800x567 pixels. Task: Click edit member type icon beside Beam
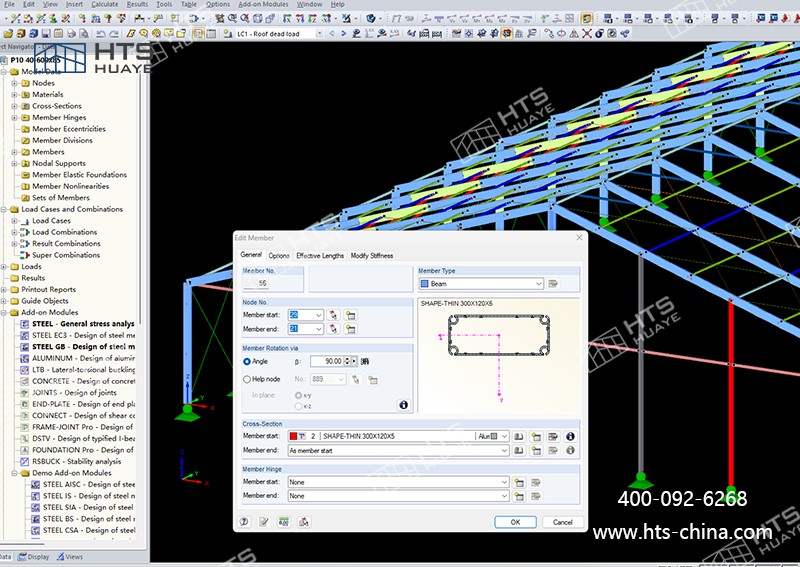[553, 284]
